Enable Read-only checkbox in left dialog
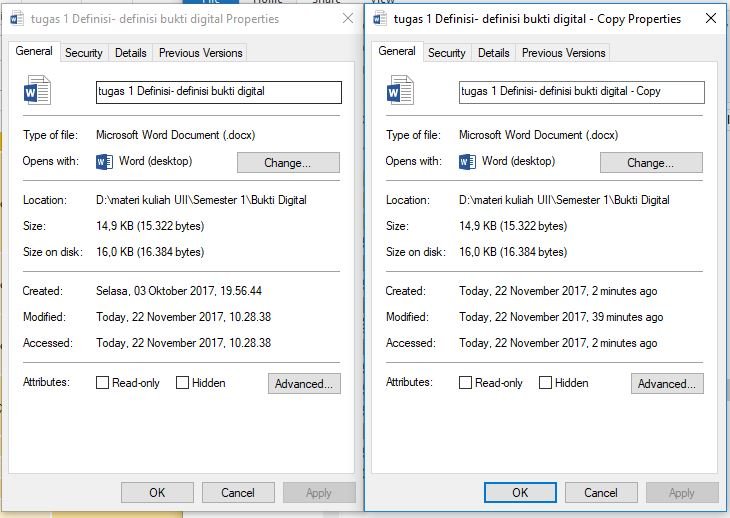Image resolution: width=730 pixels, height=518 pixels. (x=103, y=383)
